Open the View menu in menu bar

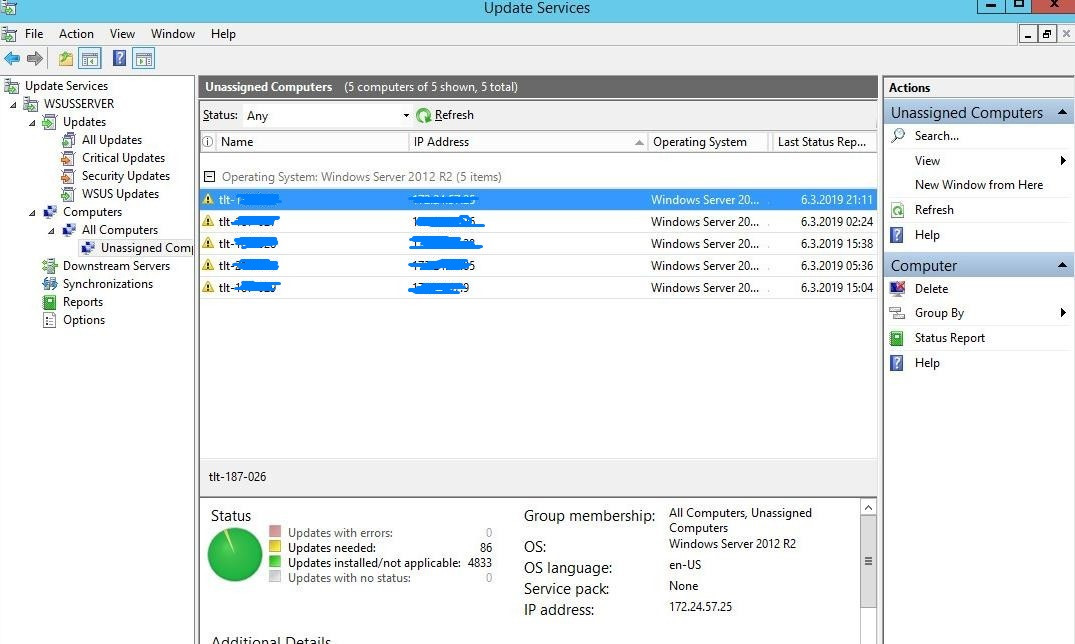coord(122,34)
